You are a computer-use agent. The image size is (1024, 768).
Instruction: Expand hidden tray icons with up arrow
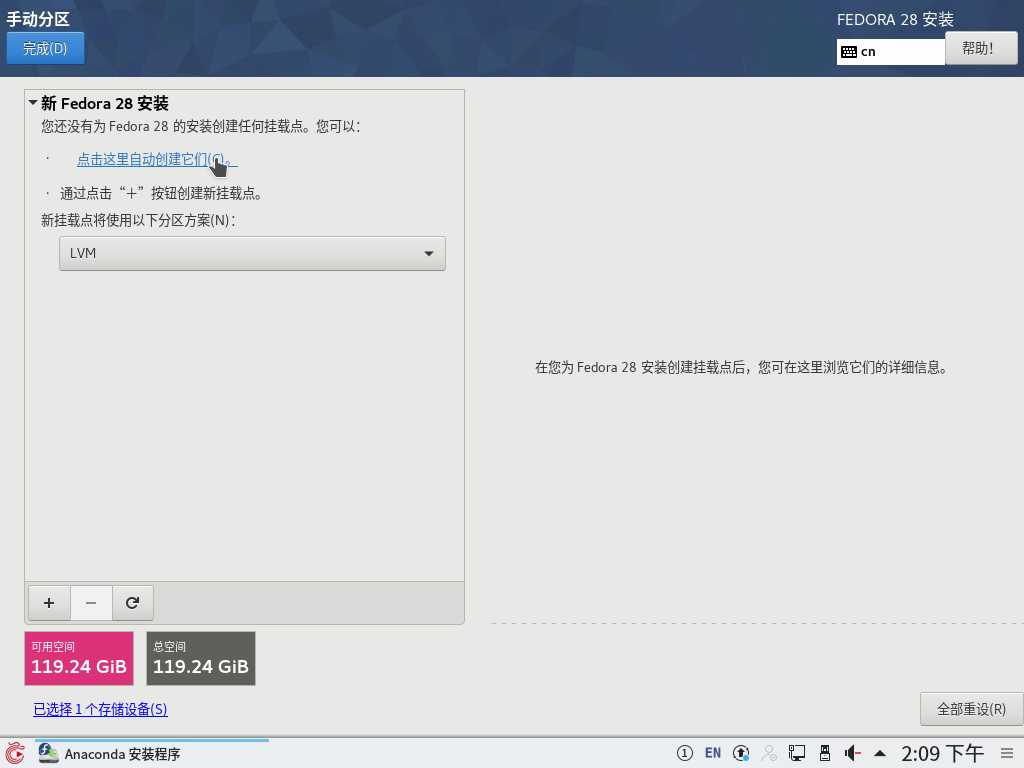[880, 754]
